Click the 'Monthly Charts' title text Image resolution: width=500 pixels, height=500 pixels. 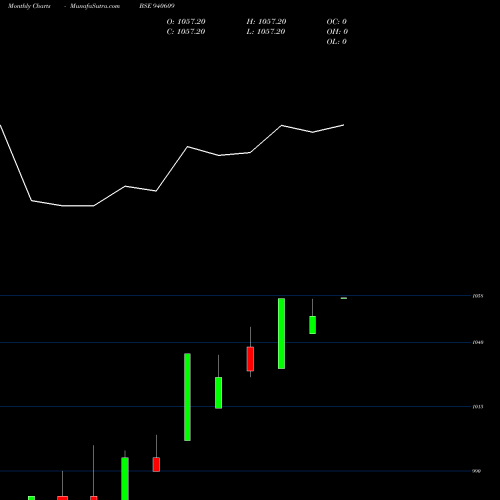tap(29, 6)
